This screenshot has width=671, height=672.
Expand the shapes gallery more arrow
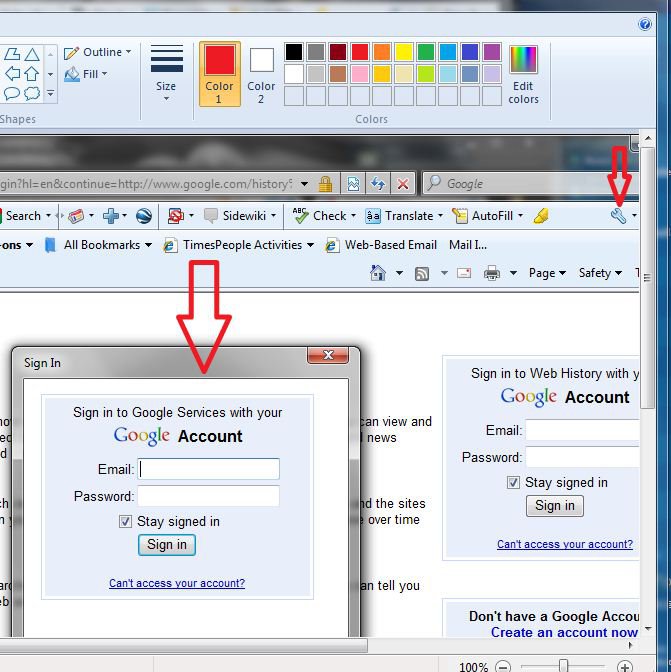(x=50, y=93)
